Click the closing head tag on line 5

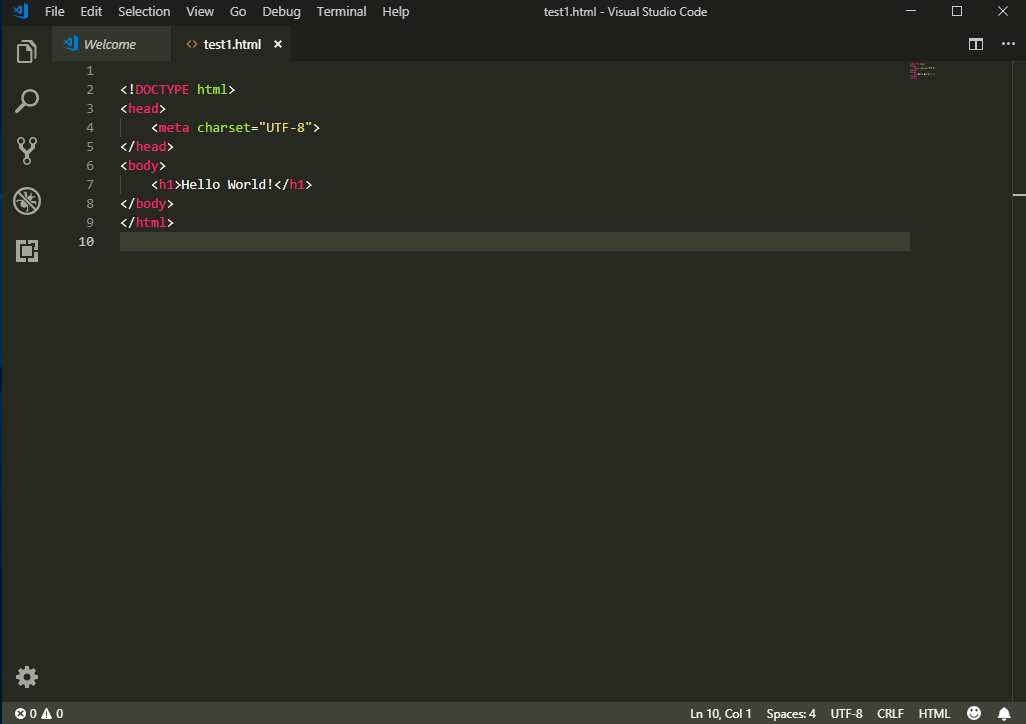pos(147,147)
